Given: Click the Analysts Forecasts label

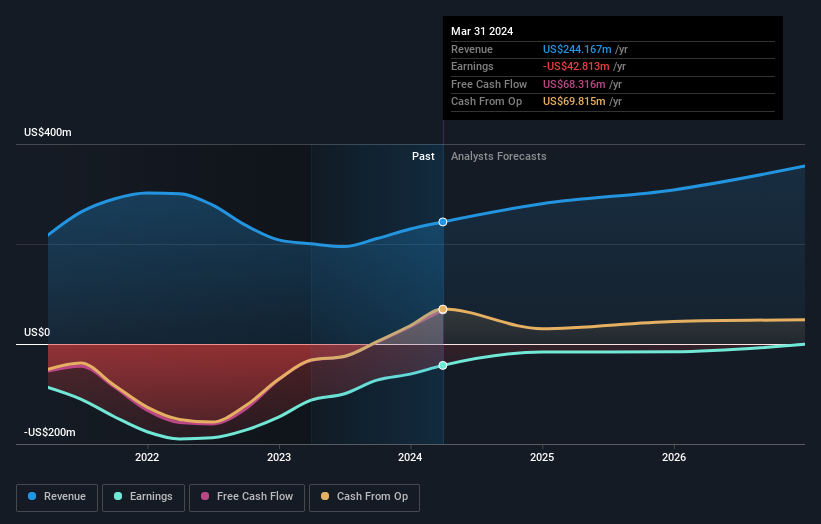Looking at the screenshot, I should point(498,157).
